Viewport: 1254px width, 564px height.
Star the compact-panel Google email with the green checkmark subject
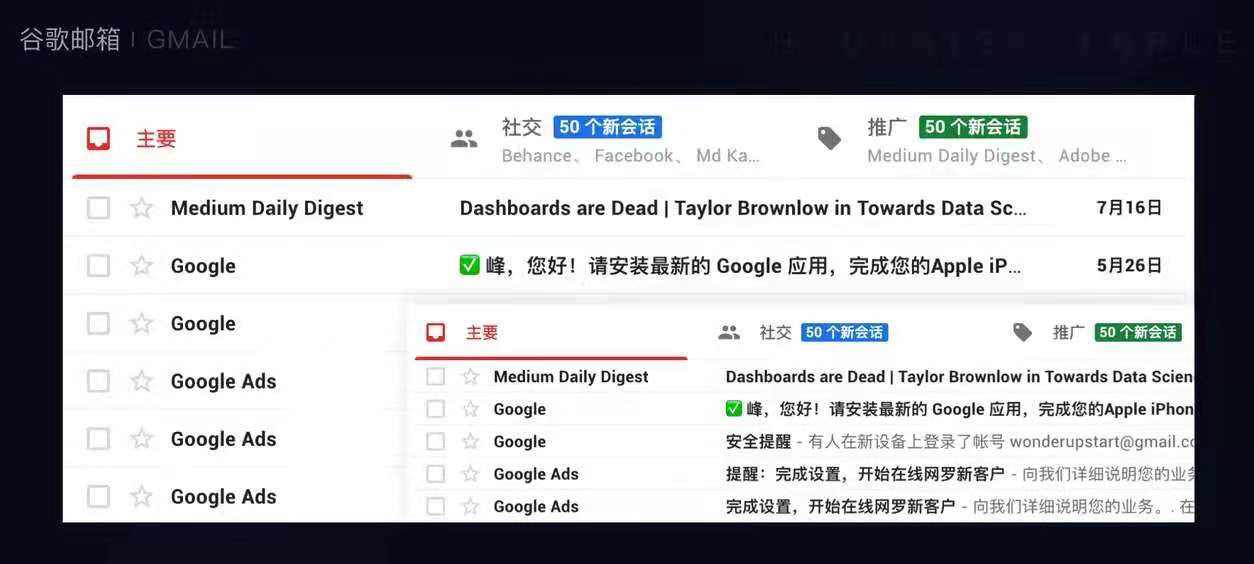pyautogui.click(x=470, y=409)
